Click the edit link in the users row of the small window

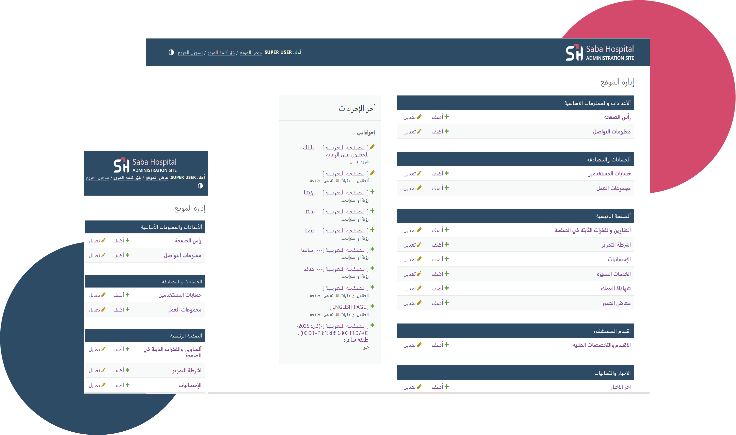click(95, 295)
